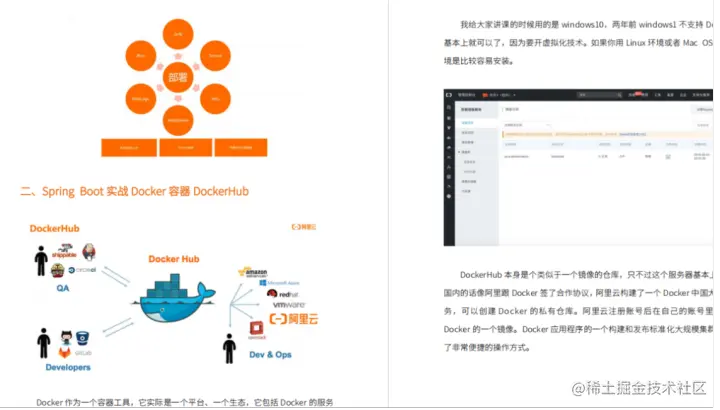Click the Jenkins butler logo near QA
The height and width of the screenshot is (410, 720).
coord(89,252)
